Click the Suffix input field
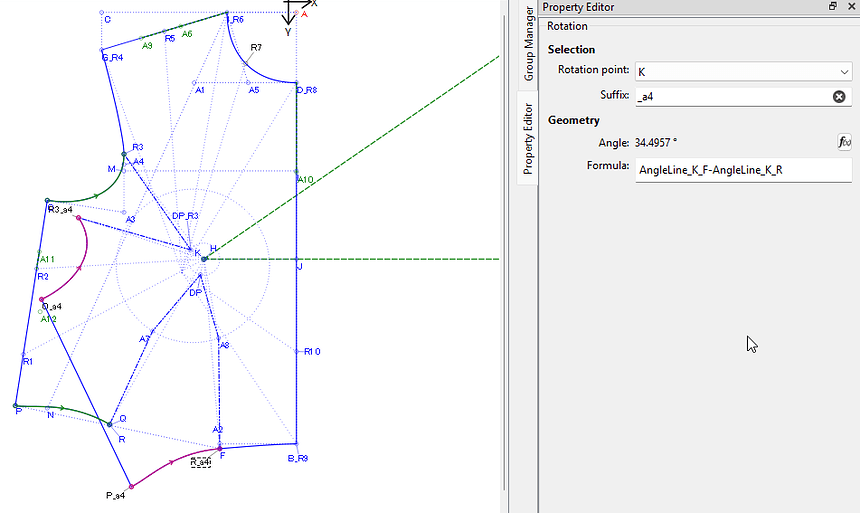This screenshot has width=860, height=513. pos(743,97)
